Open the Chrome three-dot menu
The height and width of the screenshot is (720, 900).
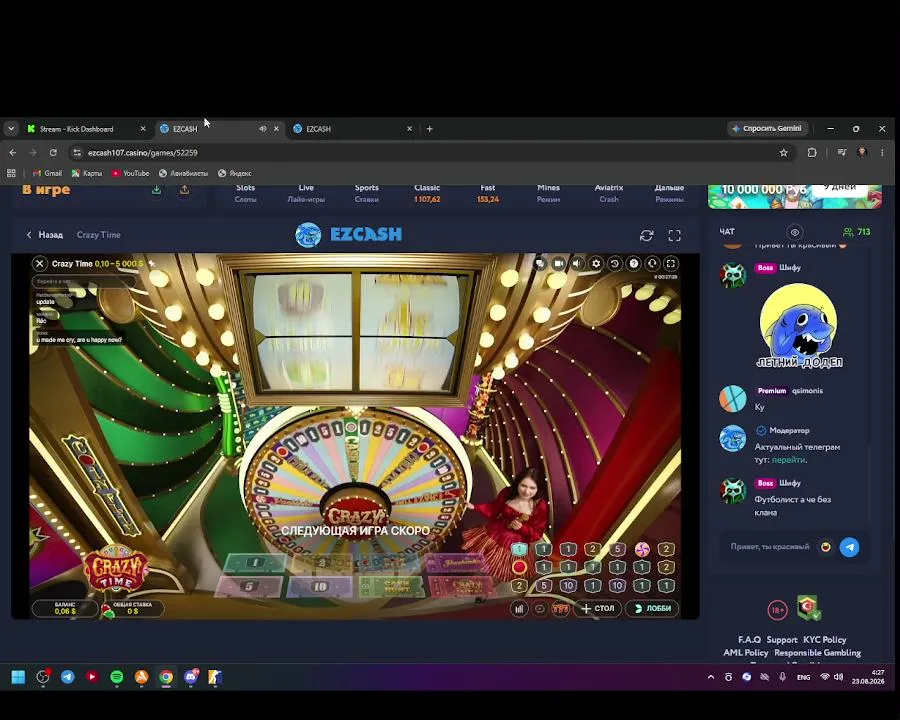click(x=882, y=153)
